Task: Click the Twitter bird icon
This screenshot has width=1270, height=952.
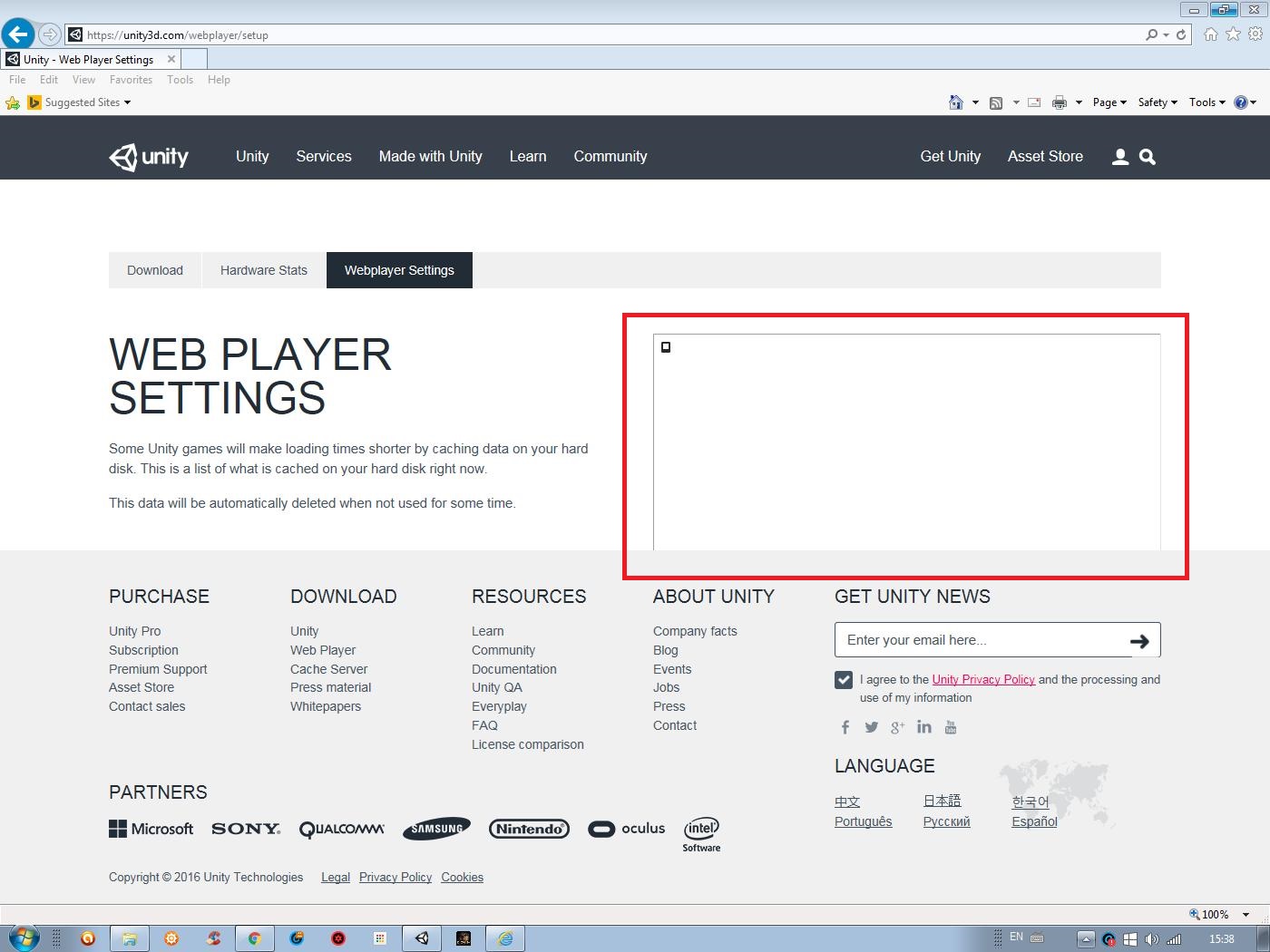Action: pos(872,727)
